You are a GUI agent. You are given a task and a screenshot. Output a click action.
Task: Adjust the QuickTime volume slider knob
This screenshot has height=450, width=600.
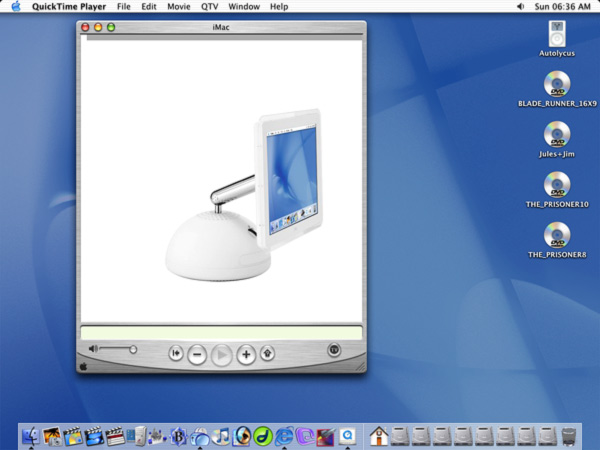(x=133, y=349)
